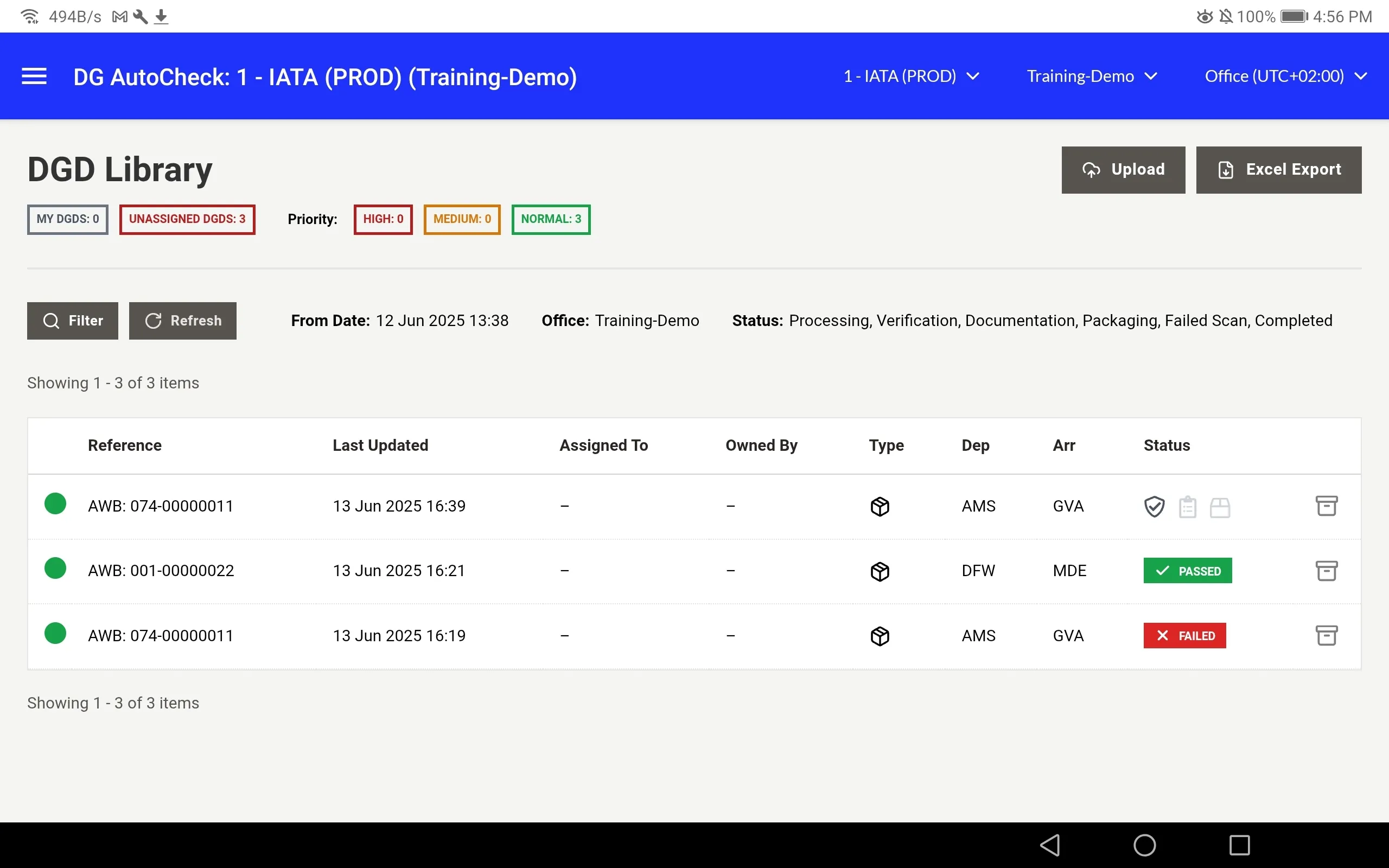Click the 13 Jun 2025 16:39 cell
Screen dimensions: 1389x868
point(399,506)
